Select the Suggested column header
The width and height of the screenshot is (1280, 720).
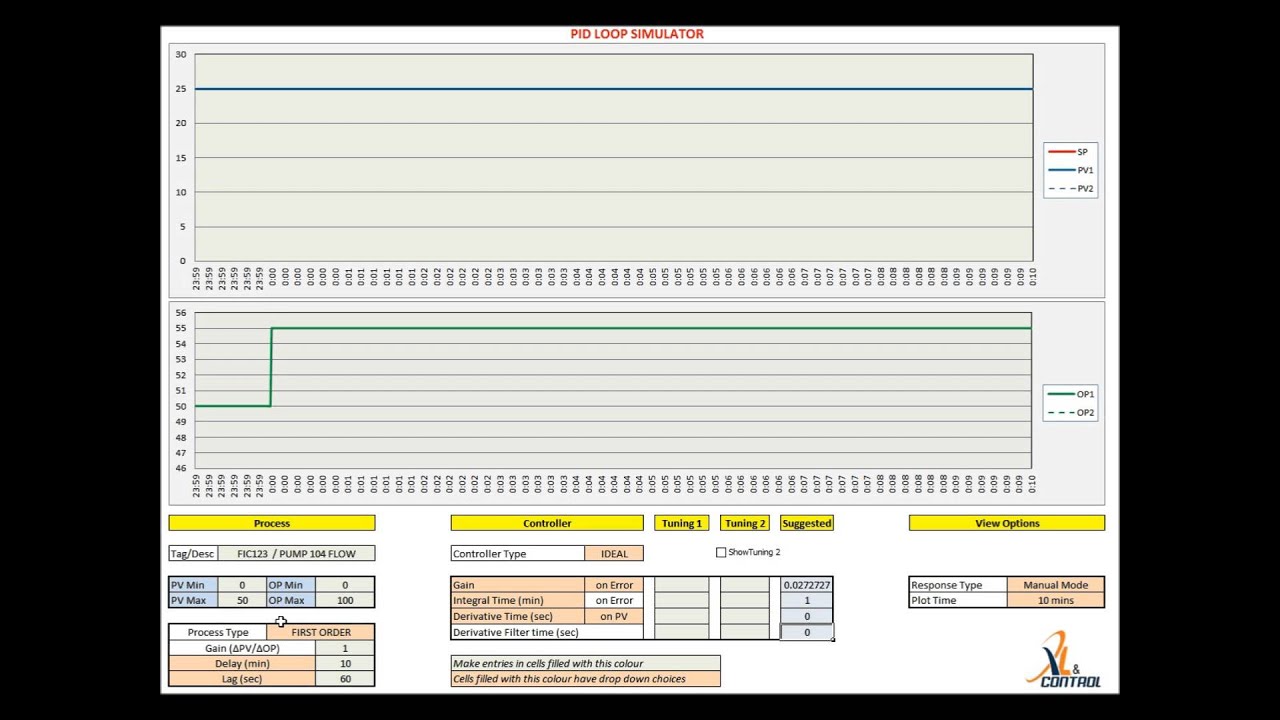(806, 523)
